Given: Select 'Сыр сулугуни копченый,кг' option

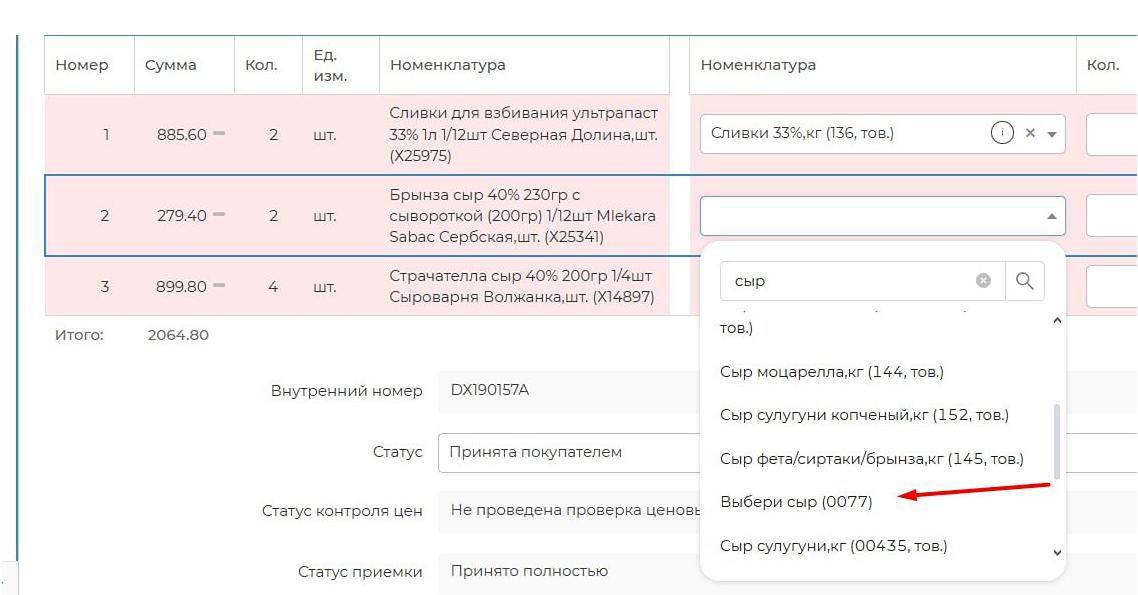Looking at the screenshot, I should tap(864, 415).
